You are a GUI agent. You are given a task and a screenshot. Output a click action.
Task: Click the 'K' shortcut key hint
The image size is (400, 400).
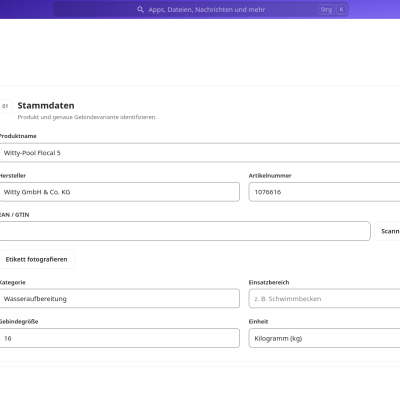tap(341, 10)
